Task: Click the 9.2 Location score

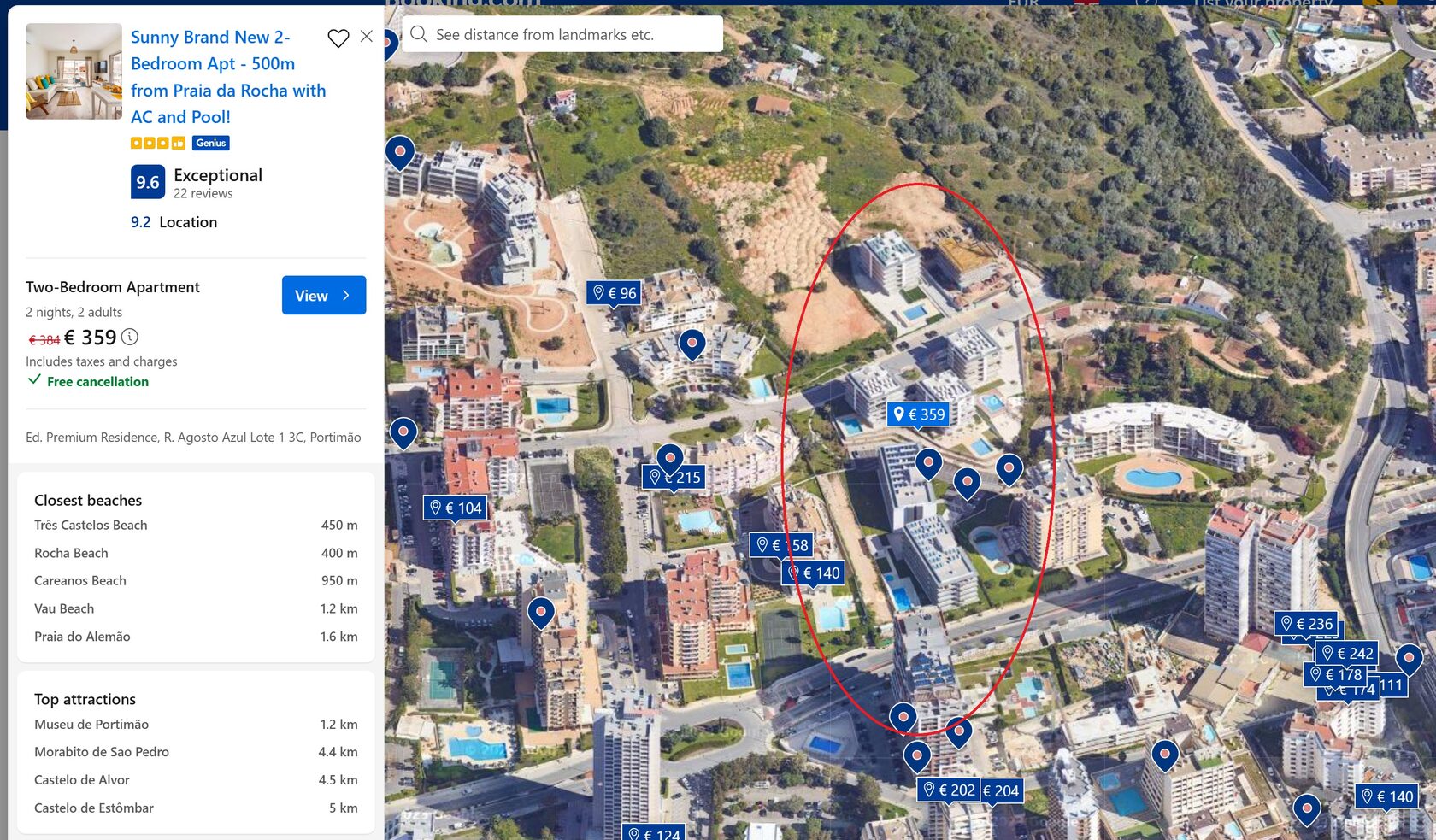Action: click(174, 222)
